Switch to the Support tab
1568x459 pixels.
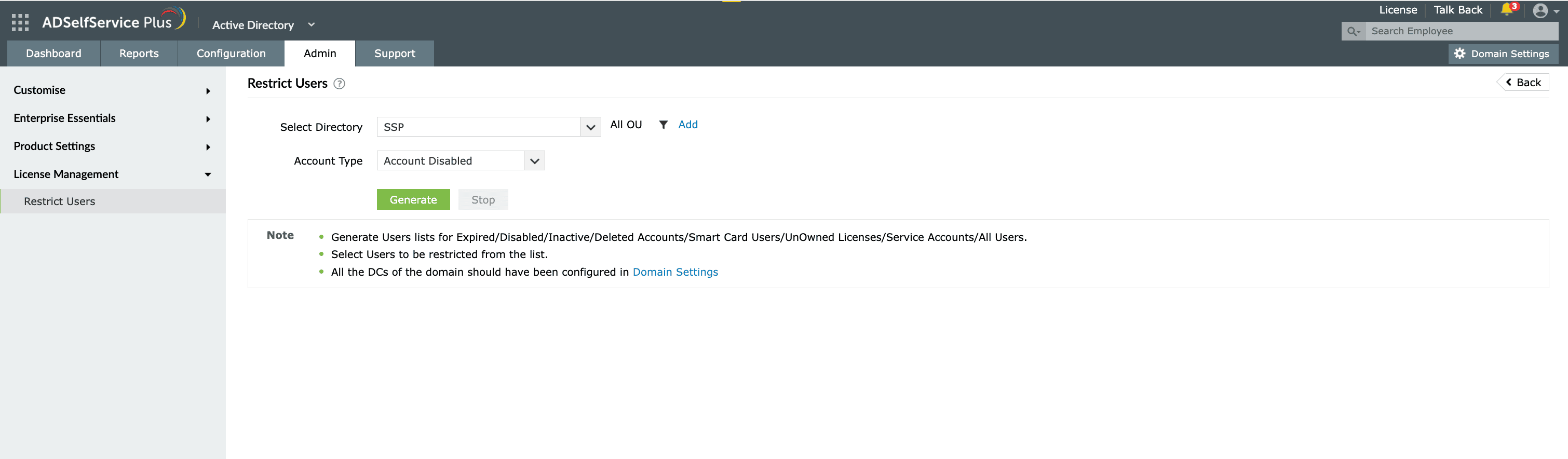click(395, 53)
